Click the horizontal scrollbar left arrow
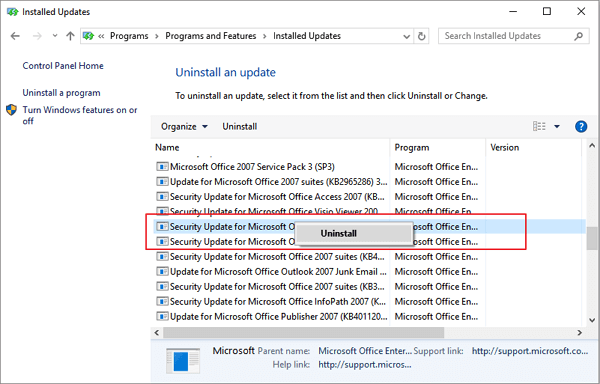 pyautogui.click(x=157, y=333)
